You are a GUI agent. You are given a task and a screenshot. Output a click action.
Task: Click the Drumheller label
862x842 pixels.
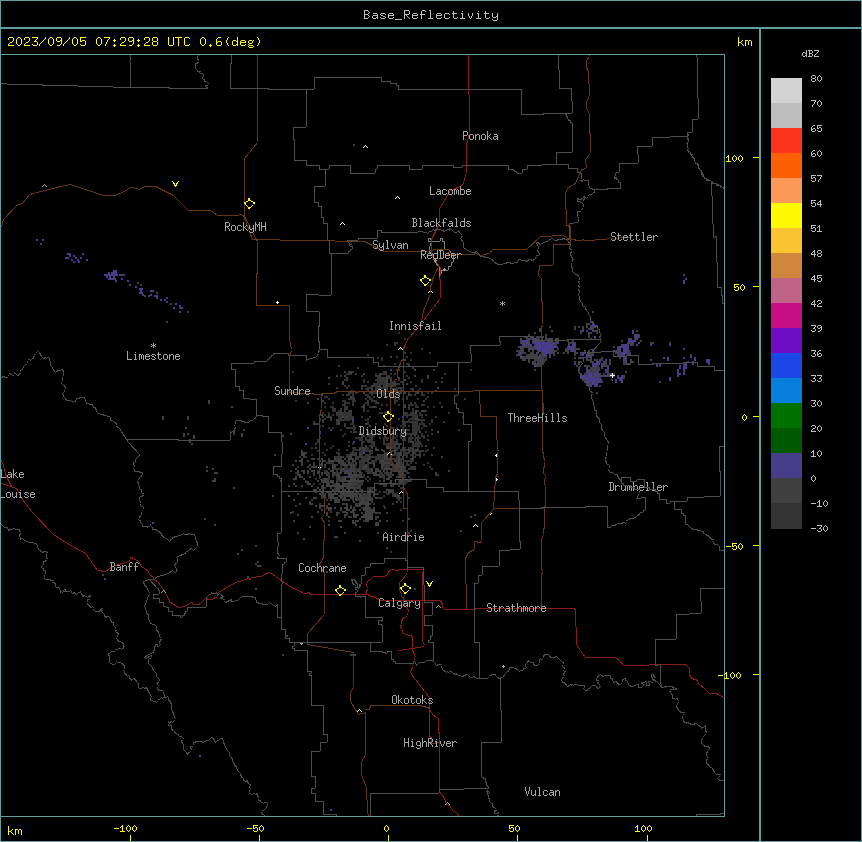click(x=638, y=487)
